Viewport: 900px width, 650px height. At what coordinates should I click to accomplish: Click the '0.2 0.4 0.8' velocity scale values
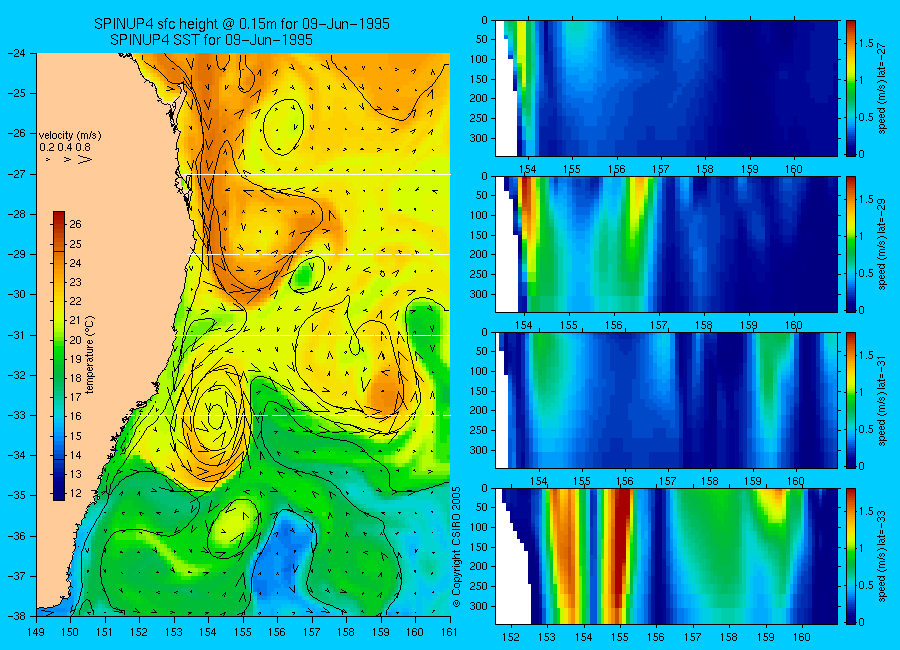point(65,148)
